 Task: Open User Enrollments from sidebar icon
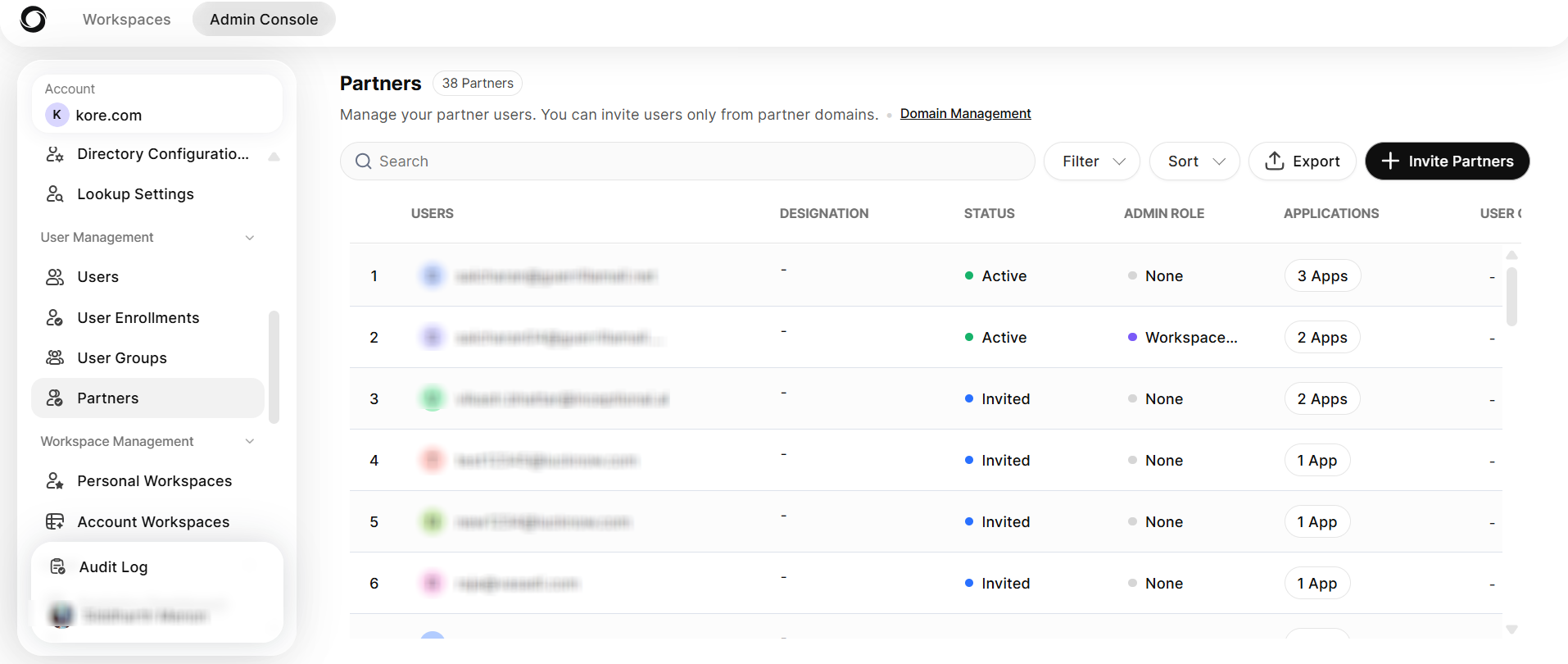point(55,317)
